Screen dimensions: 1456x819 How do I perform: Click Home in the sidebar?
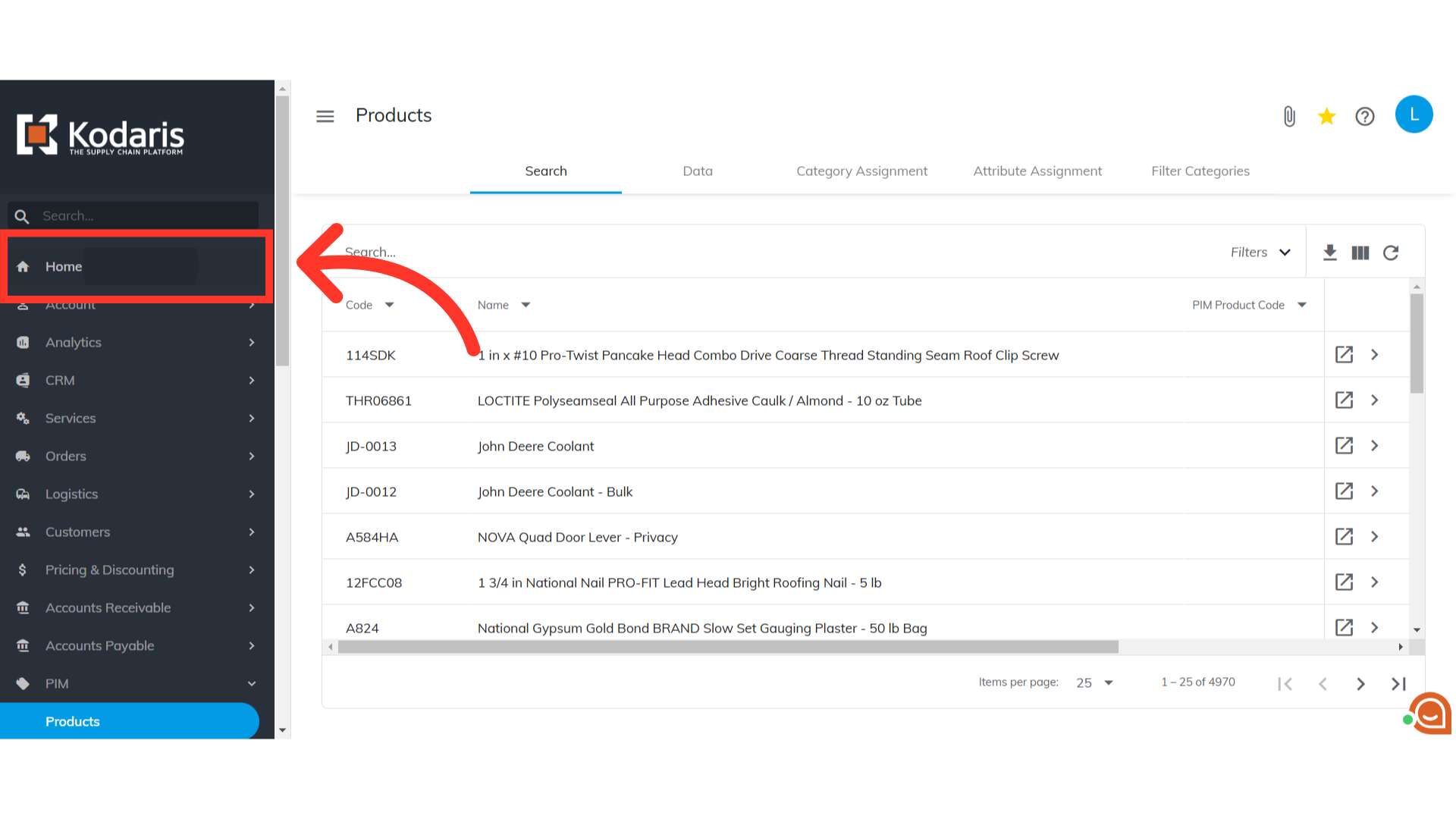click(64, 266)
